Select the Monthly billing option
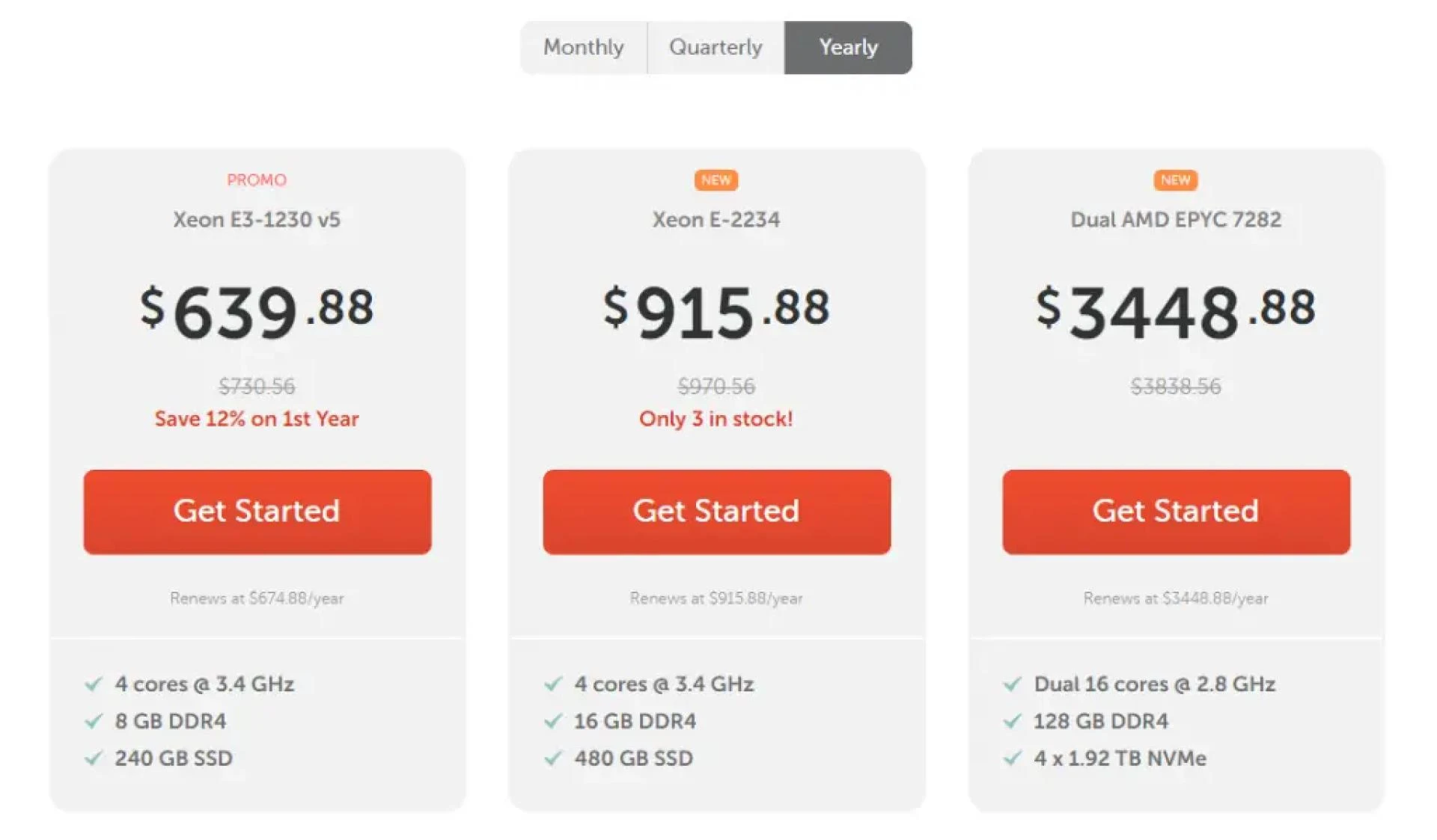This screenshot has width=1437, height=840. point(585,47)
